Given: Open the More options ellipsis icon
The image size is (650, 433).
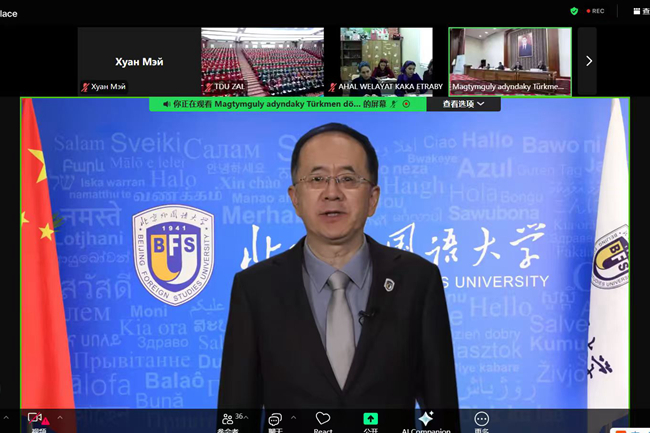Looking at the screenshot, I should click(482, 418).
